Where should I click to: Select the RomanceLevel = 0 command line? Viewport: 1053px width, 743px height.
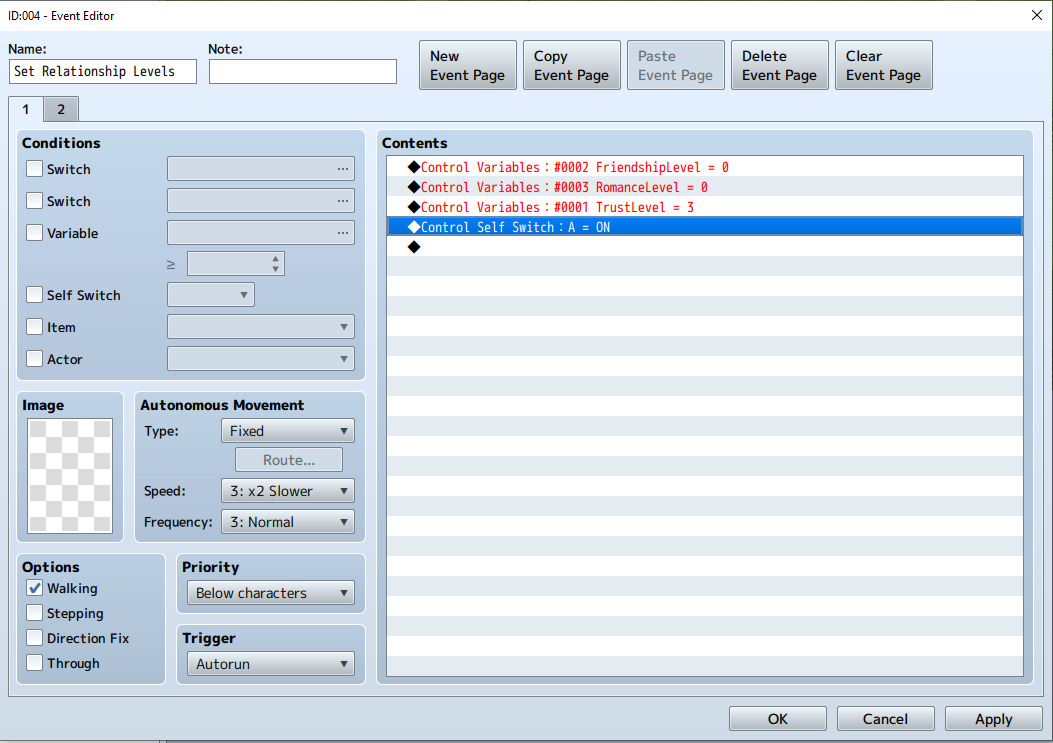(704, 187)
